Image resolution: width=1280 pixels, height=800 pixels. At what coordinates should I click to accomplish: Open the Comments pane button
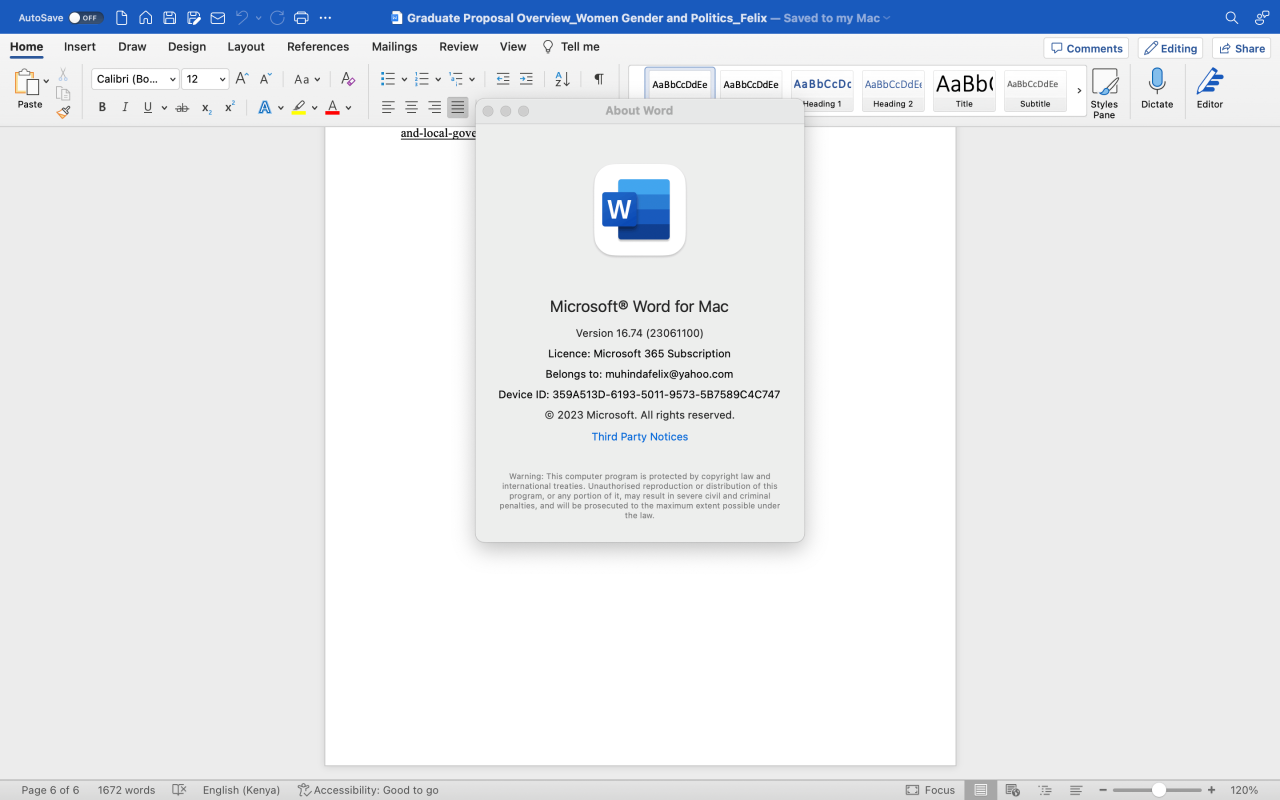click(x=1086, y=48)
